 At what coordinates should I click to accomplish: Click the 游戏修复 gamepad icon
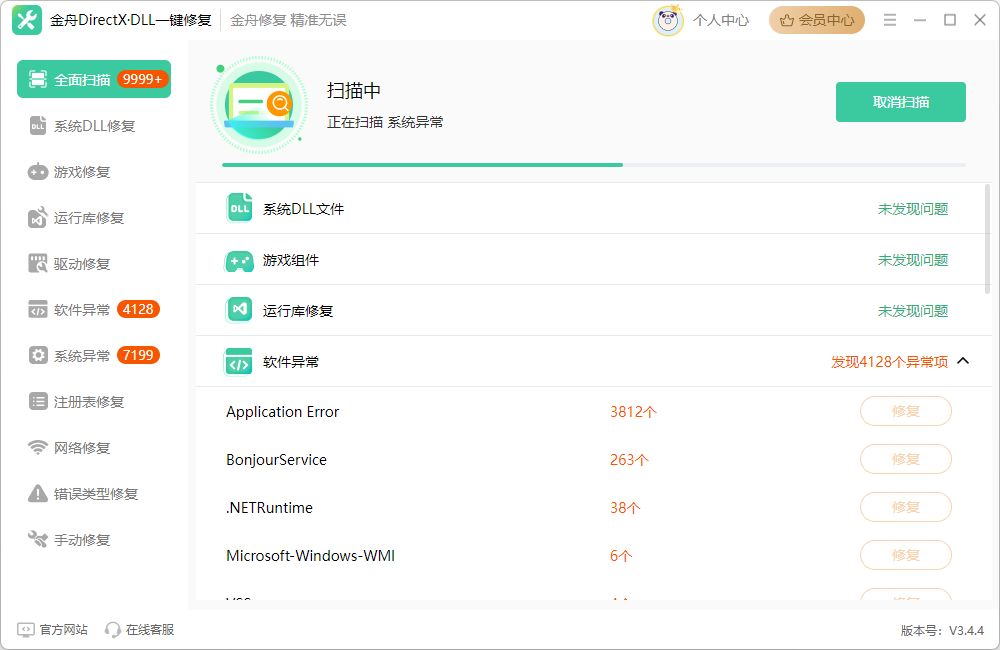(38, 172)
